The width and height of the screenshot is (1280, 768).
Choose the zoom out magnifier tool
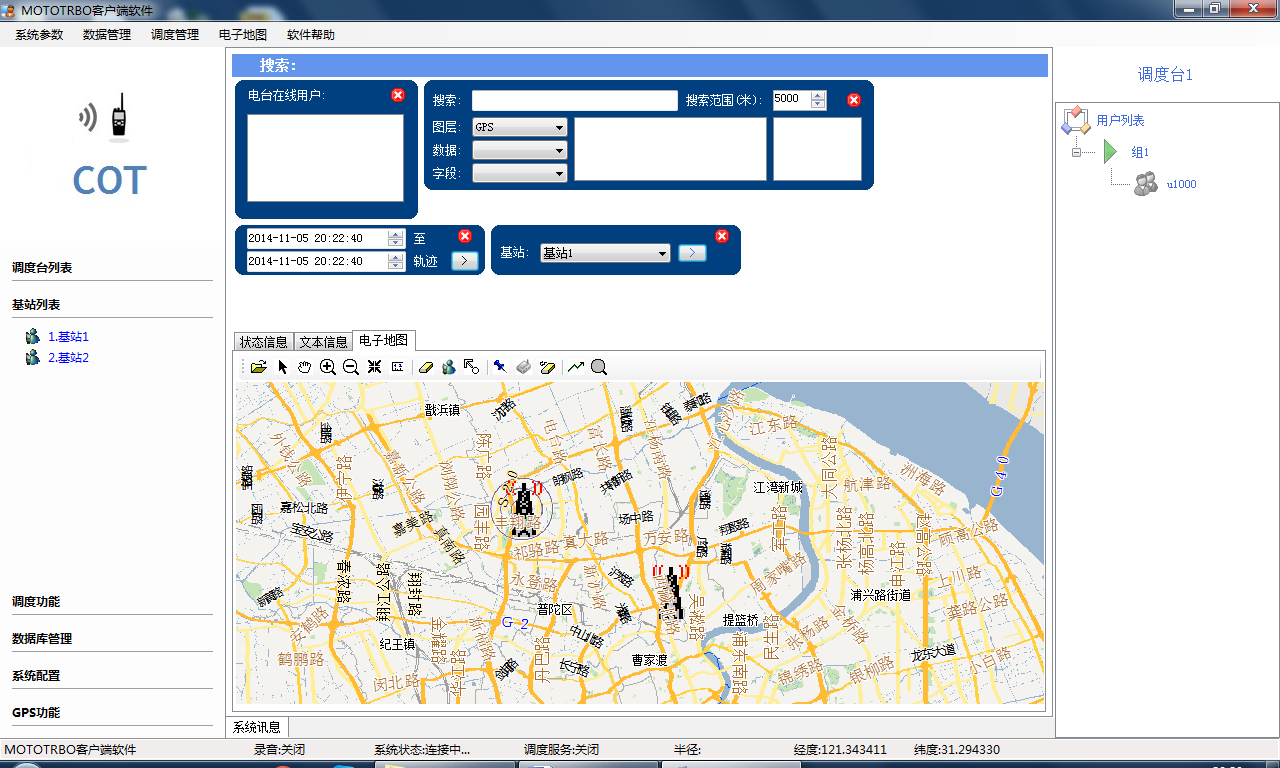pos(350,367)
